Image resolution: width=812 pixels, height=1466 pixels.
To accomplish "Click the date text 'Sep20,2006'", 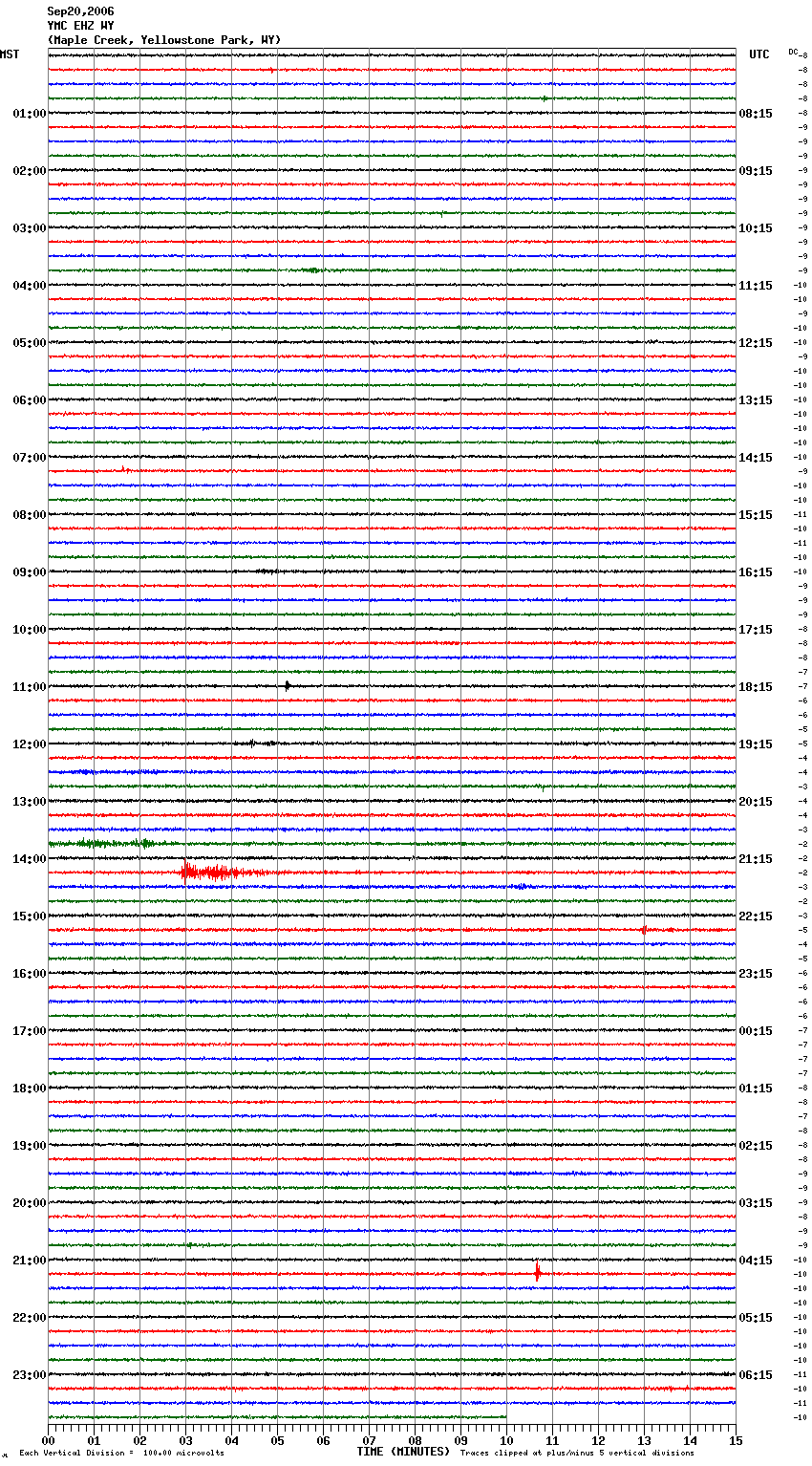I will [x=80, y=11].
